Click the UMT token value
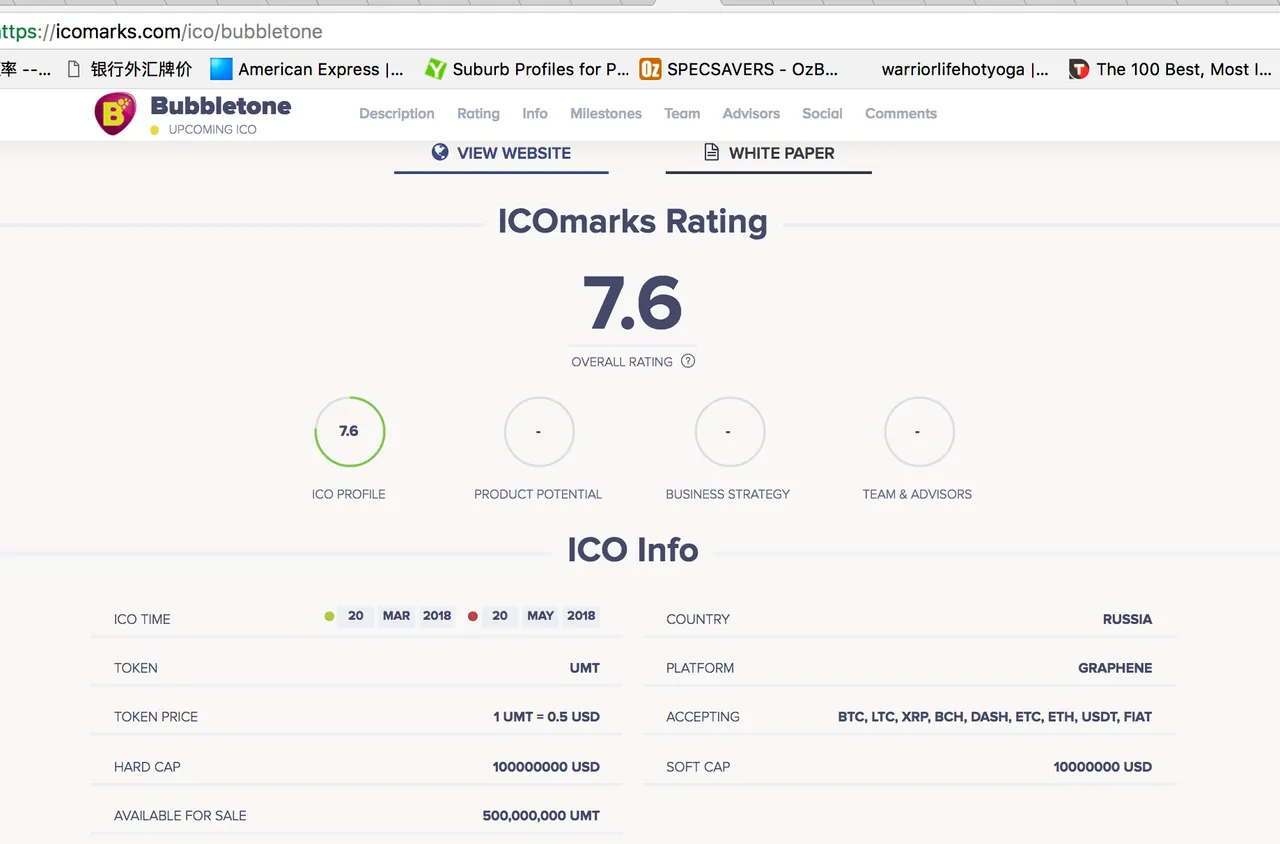 [x=585, y=668]
